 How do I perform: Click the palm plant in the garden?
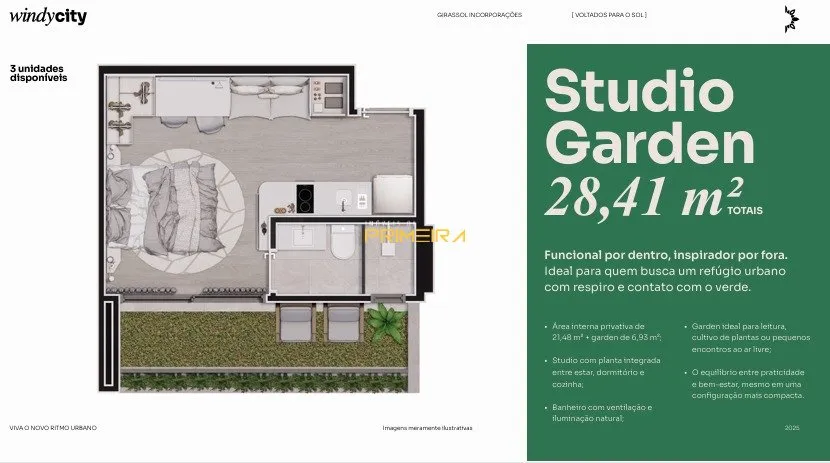[386, 322]
